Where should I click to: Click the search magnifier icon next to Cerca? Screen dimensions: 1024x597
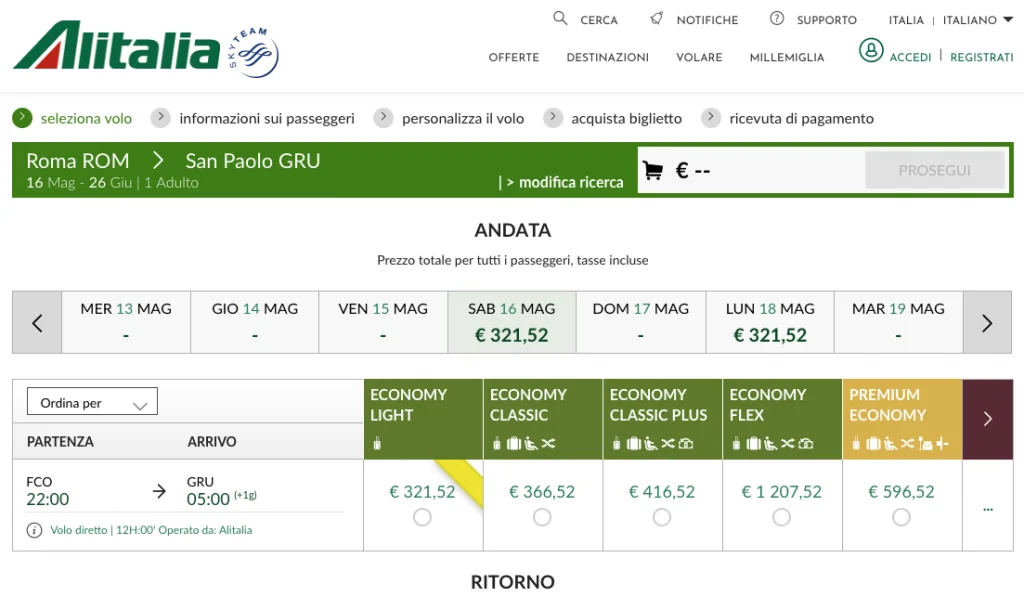point(561,19)
